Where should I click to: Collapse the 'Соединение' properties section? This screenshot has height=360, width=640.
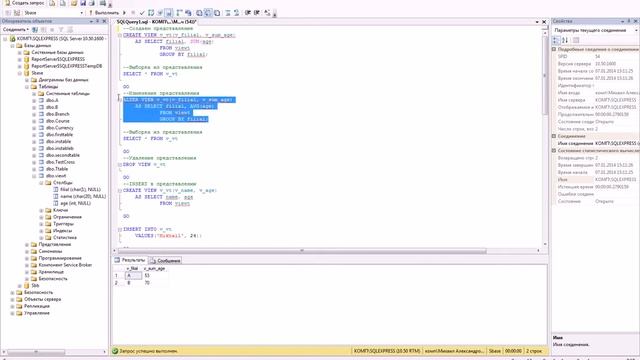(554, 136)
